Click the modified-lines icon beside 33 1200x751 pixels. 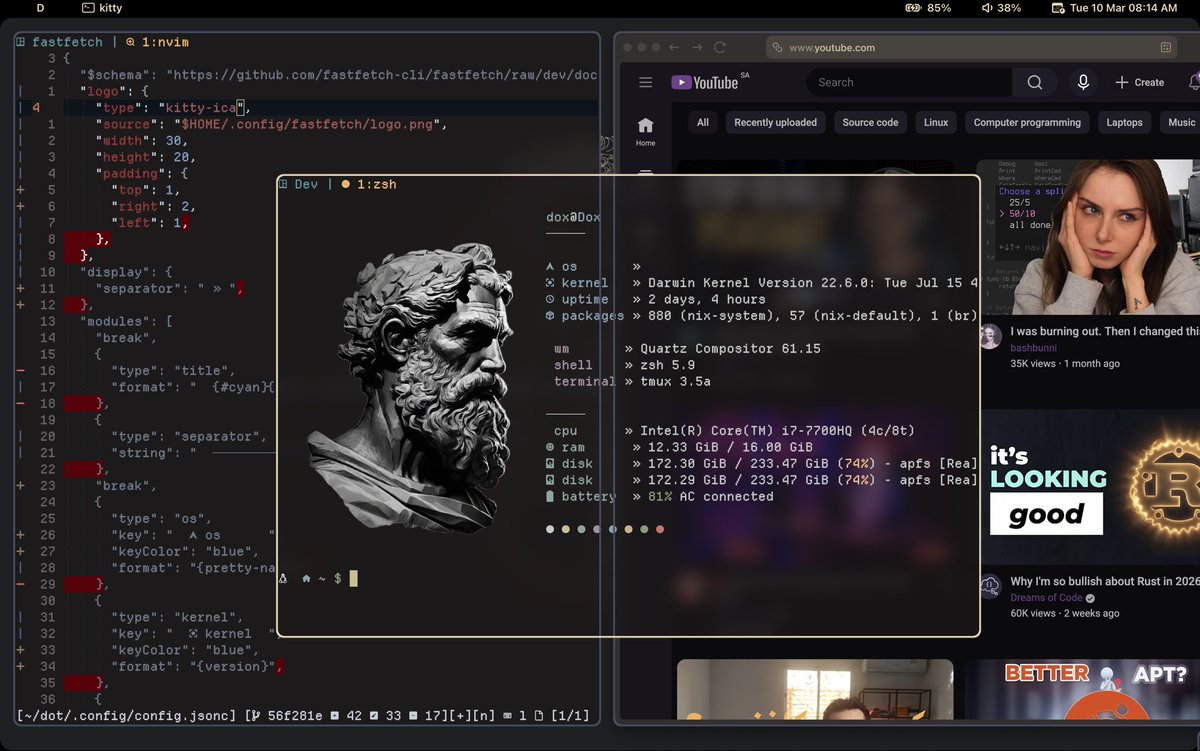point(375,716)
